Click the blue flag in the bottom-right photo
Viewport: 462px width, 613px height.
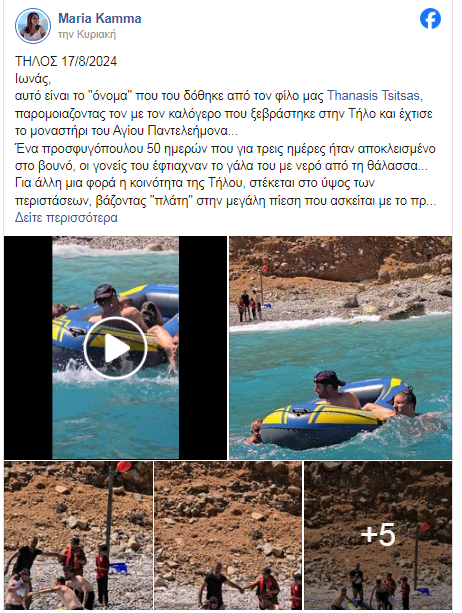423,591
